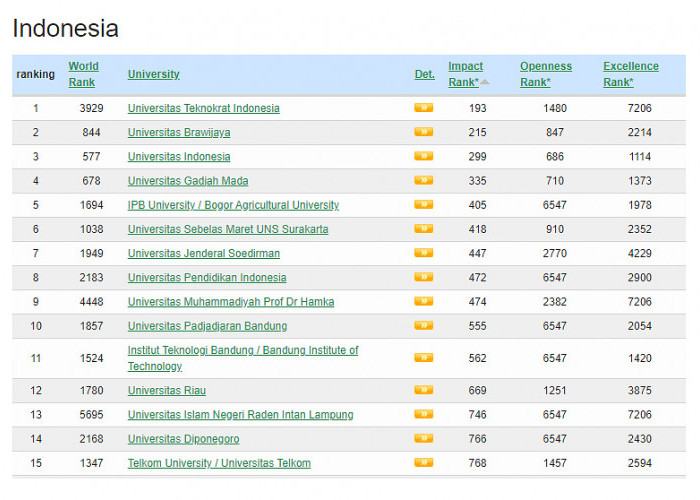Select impact rank value 215
The image size is (700, 500).
click(477, 132)
